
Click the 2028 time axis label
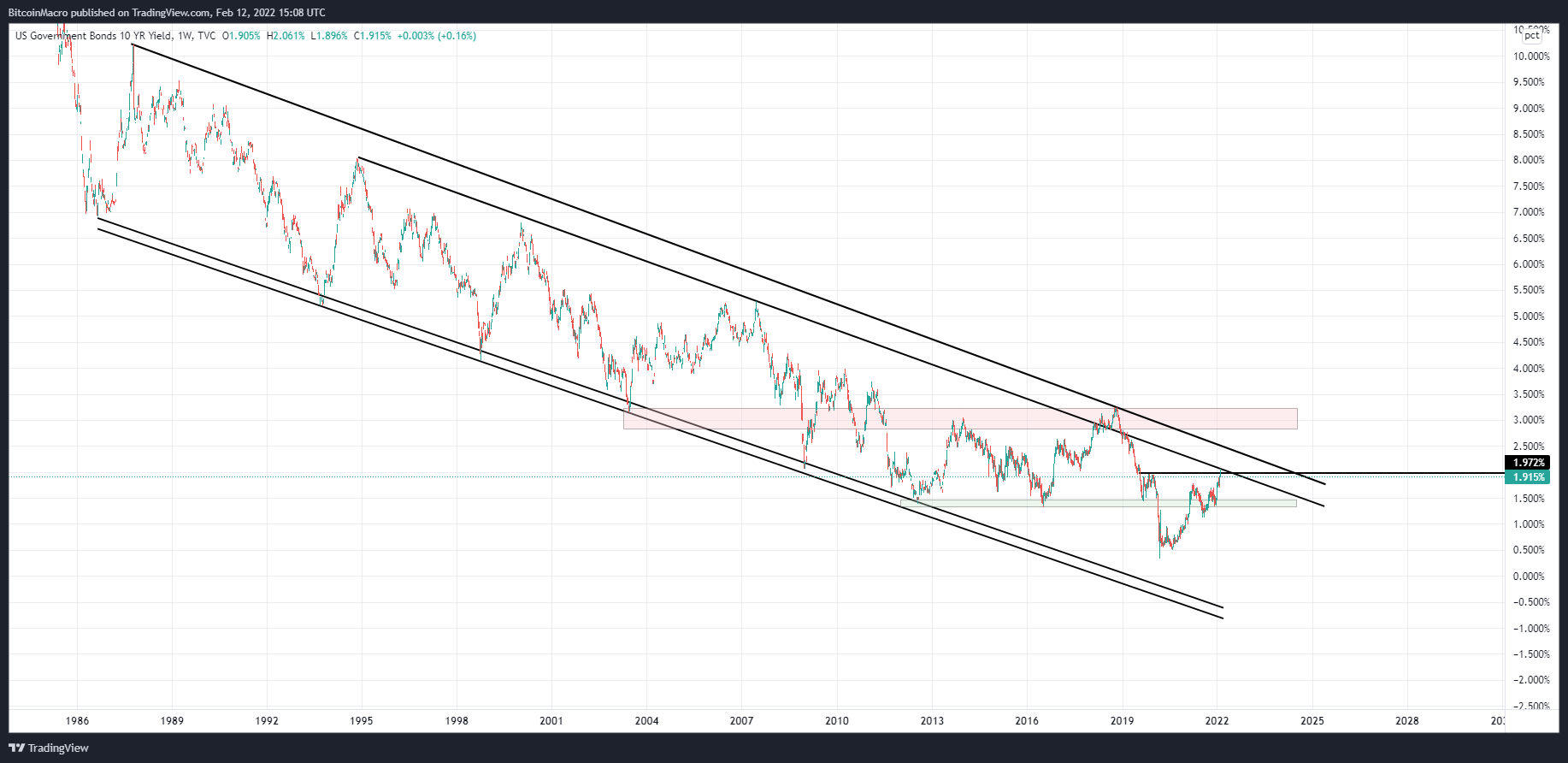tap(1407, 721)
